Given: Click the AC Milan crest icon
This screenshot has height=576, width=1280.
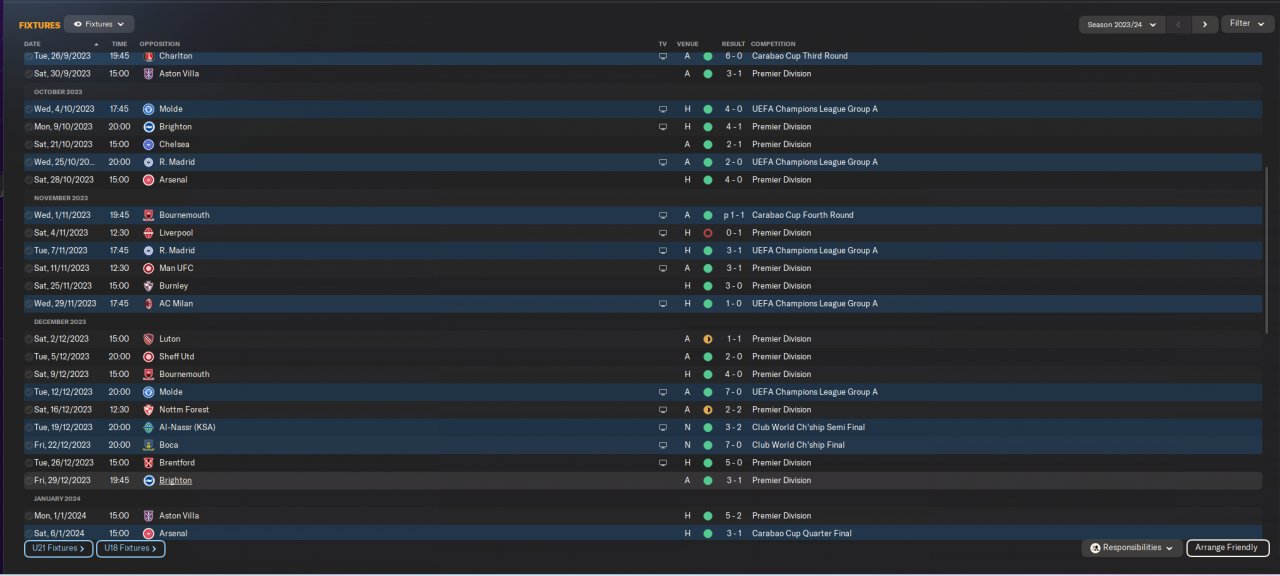Looking at the screenshot, I should (x=148, y=304).
